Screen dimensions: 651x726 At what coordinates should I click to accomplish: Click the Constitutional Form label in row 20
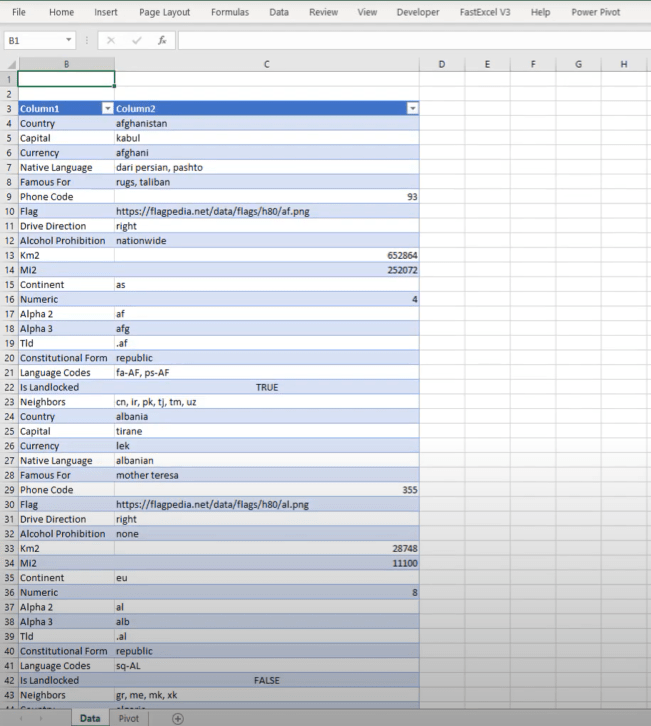coord(63,358)
